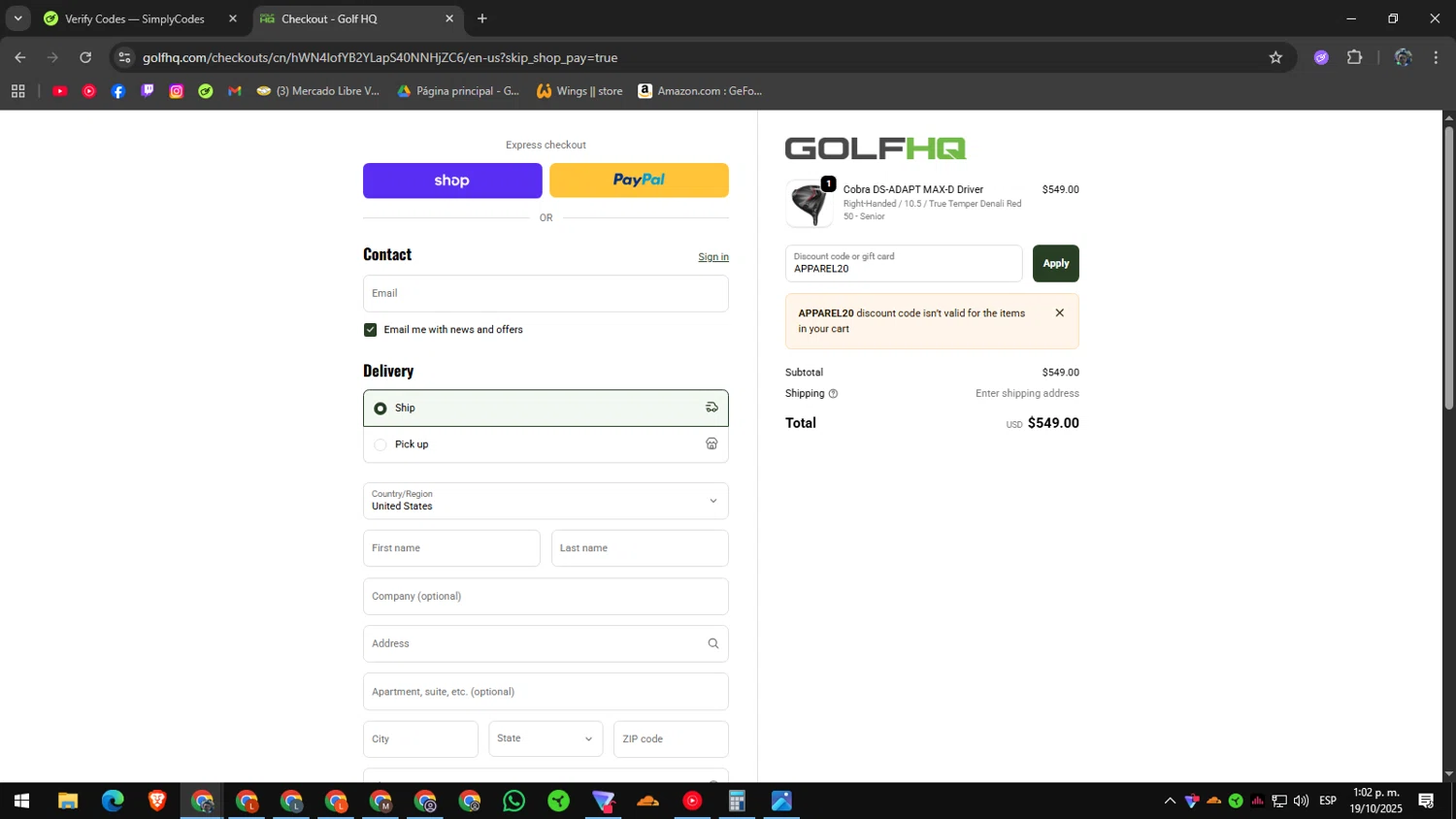
Task: Open Mercado Libre bookmark
Action: [x=318, y=91]
